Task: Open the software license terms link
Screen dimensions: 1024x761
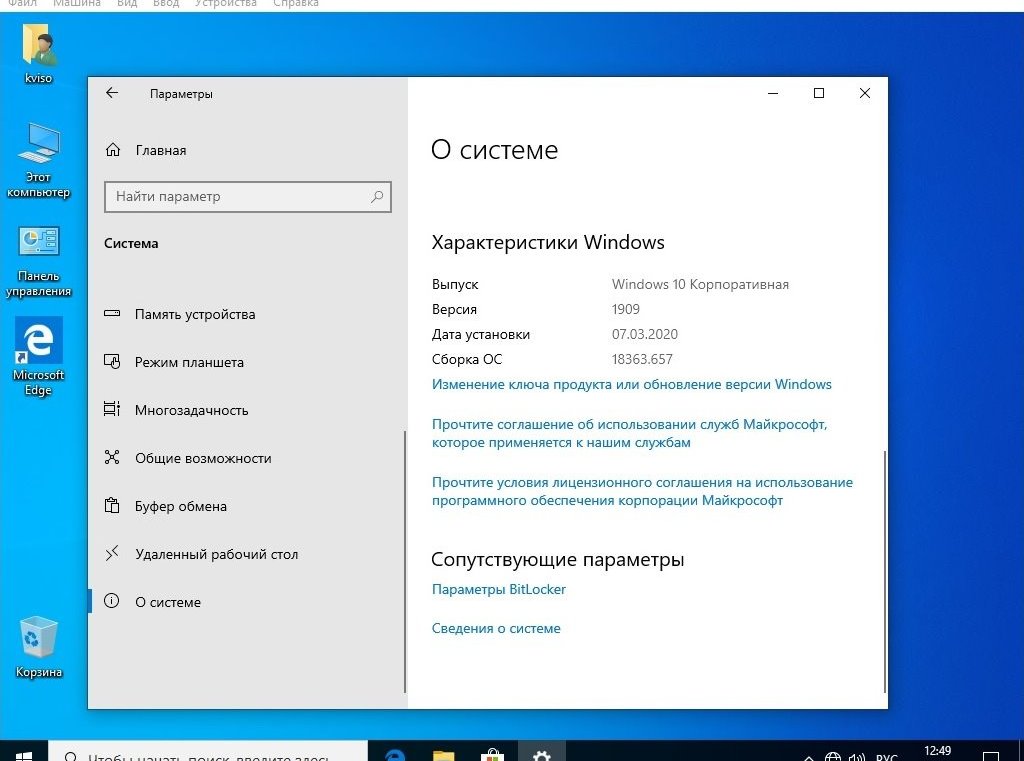Action: click(x=642, y=491)
